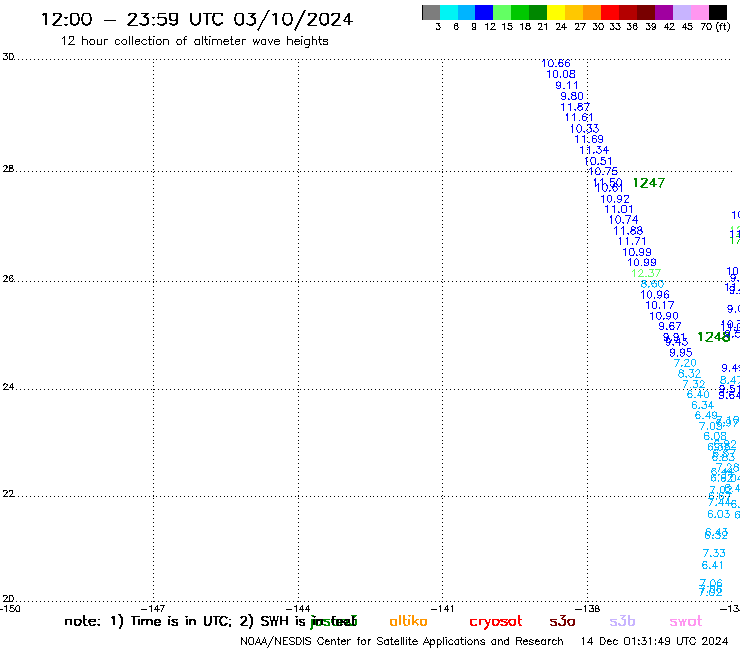
Task: Click the latitude axis label 26
Action: point(8,279)
